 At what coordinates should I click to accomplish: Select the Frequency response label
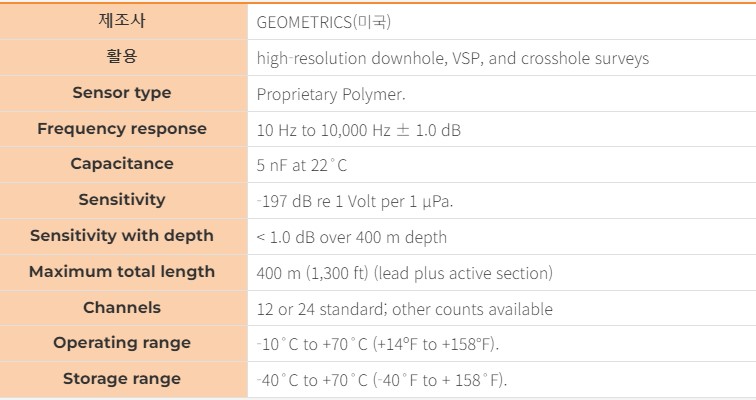pos(122,129)
